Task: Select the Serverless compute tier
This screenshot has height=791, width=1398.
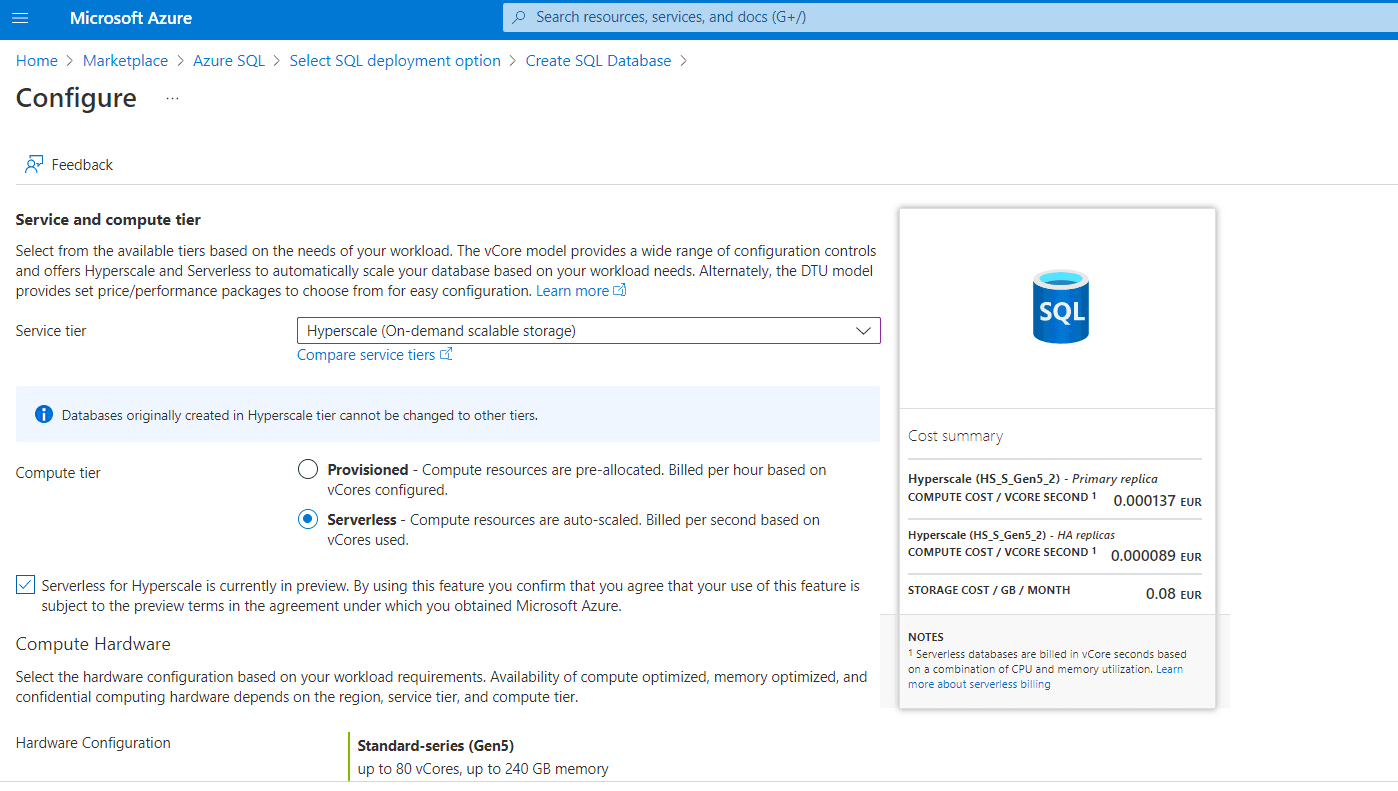Action: [x=309, y=520]
